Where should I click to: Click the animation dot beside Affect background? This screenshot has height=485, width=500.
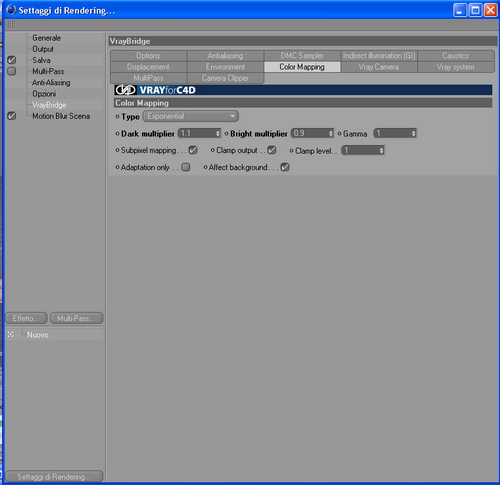(x=205, y=167)
